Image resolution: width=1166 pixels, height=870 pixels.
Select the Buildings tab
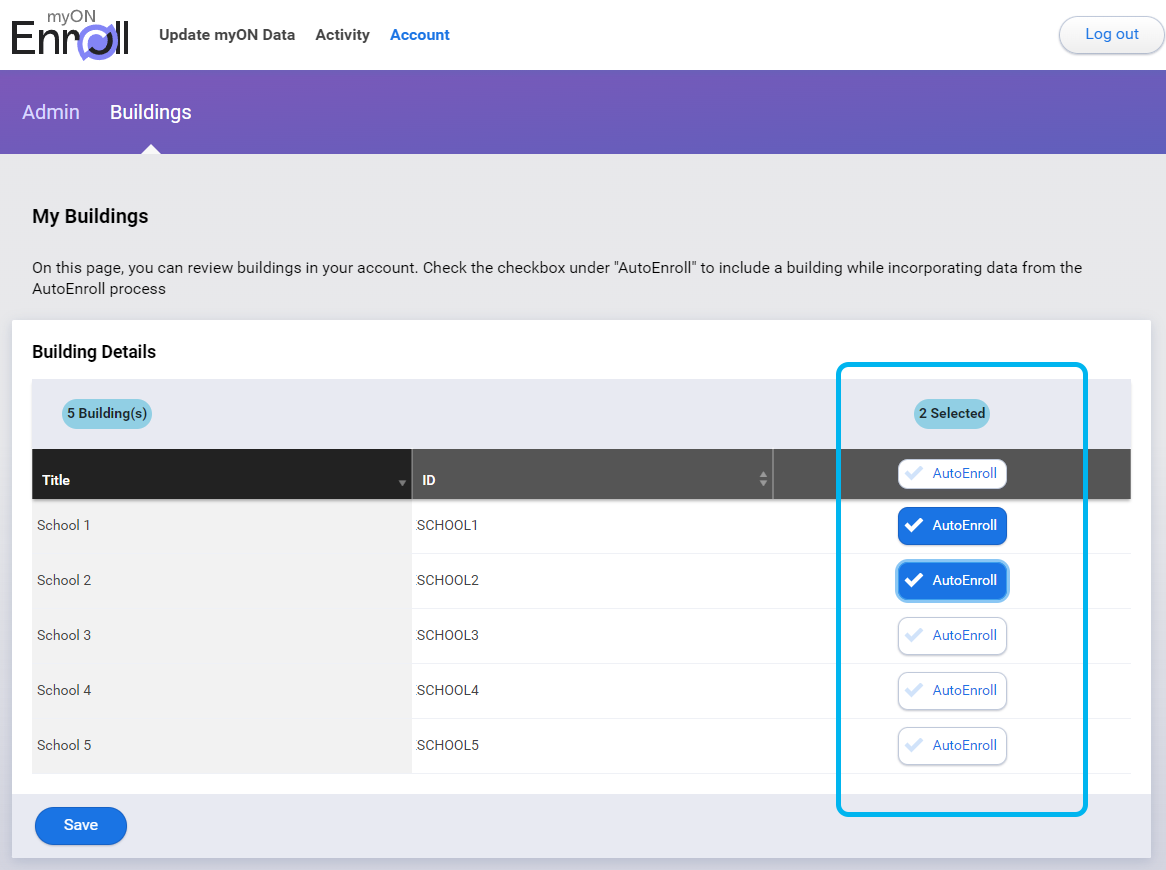pyautogui.click(x=150, y=112)
